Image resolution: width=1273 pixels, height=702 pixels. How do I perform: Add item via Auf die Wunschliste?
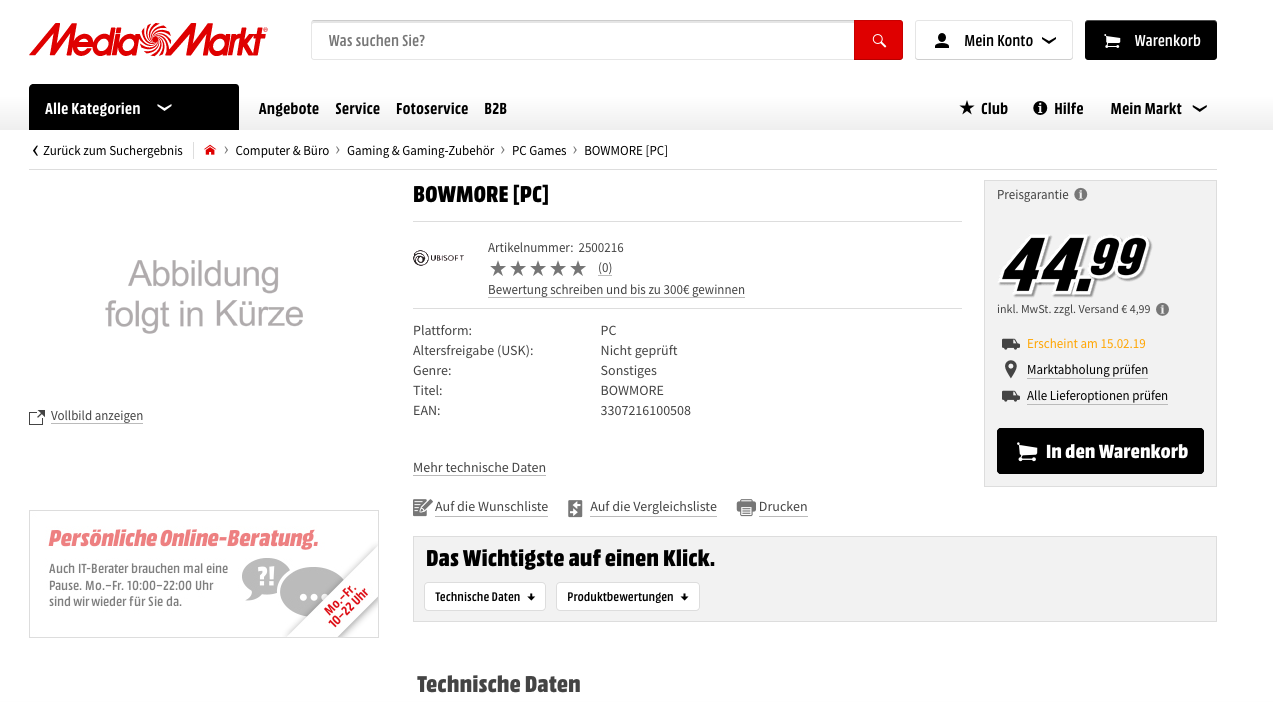point(490,507)
